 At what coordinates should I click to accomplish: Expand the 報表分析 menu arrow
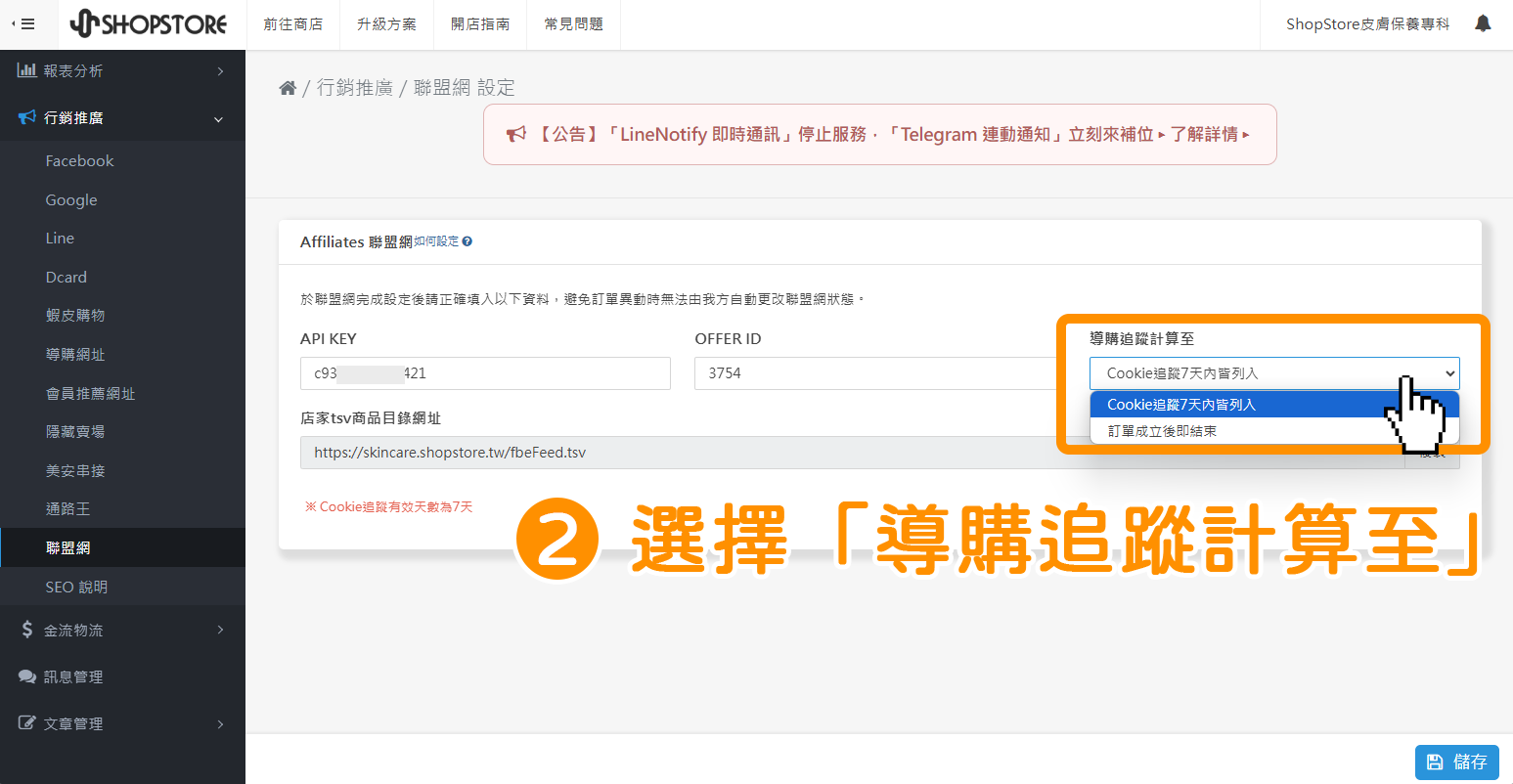tap(220, 71)
